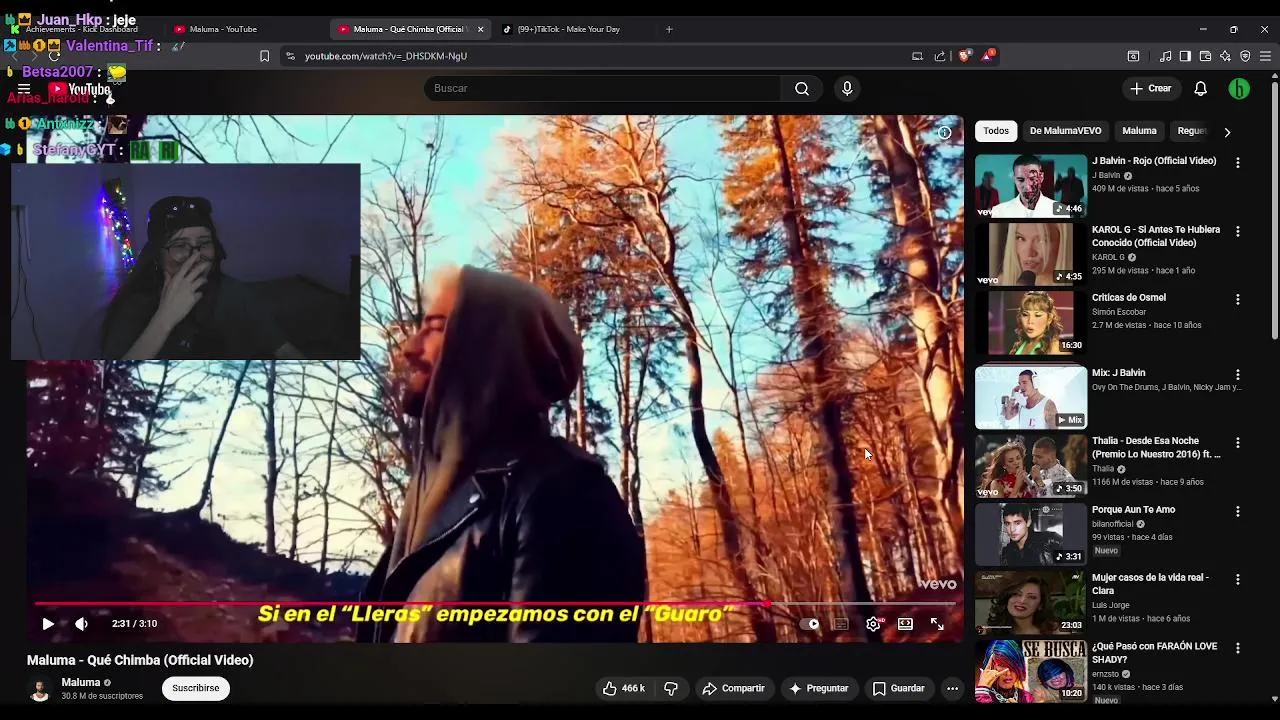Screen dimensions: 1280x720
Task: Select the De MalumaVEVO filter chip
Action: tap(1065, 131)
